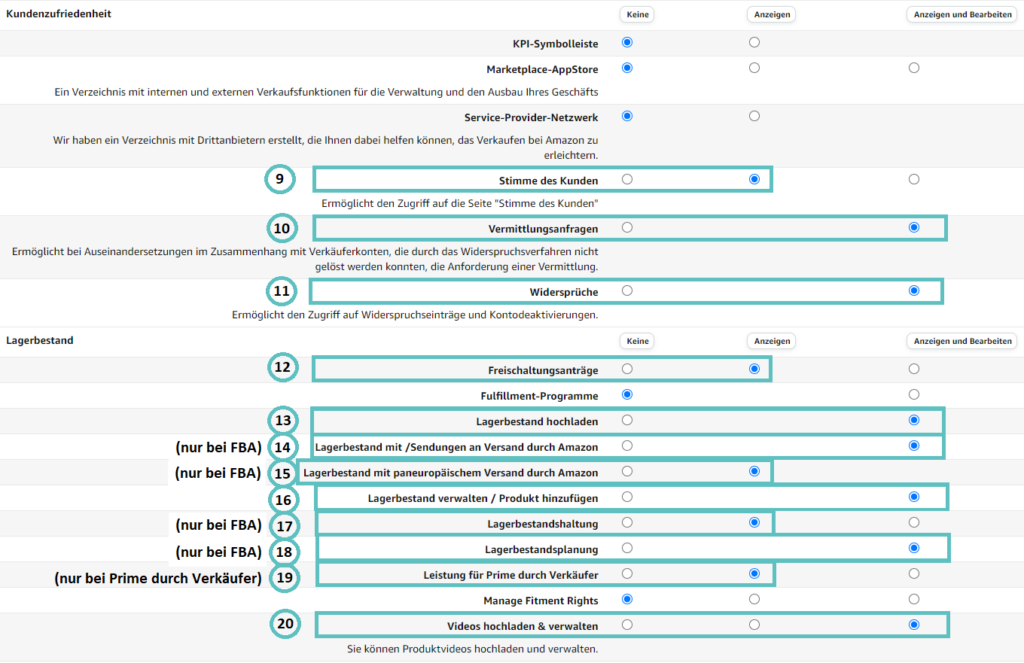Screen dimensions: 1024x663
Task: Click the Widersprüche row label
Action: [564, 292]
